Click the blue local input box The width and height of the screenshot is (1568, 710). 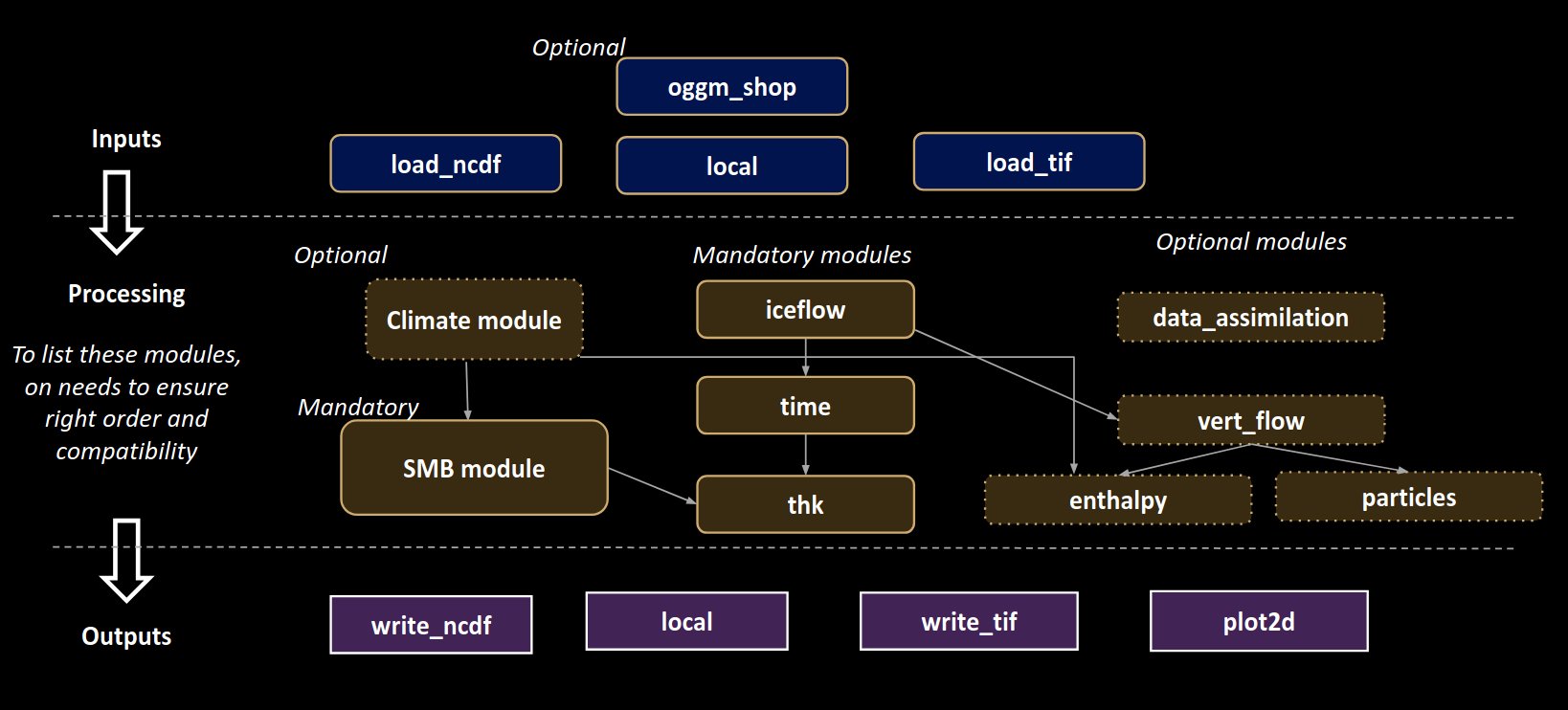[732, 166]
